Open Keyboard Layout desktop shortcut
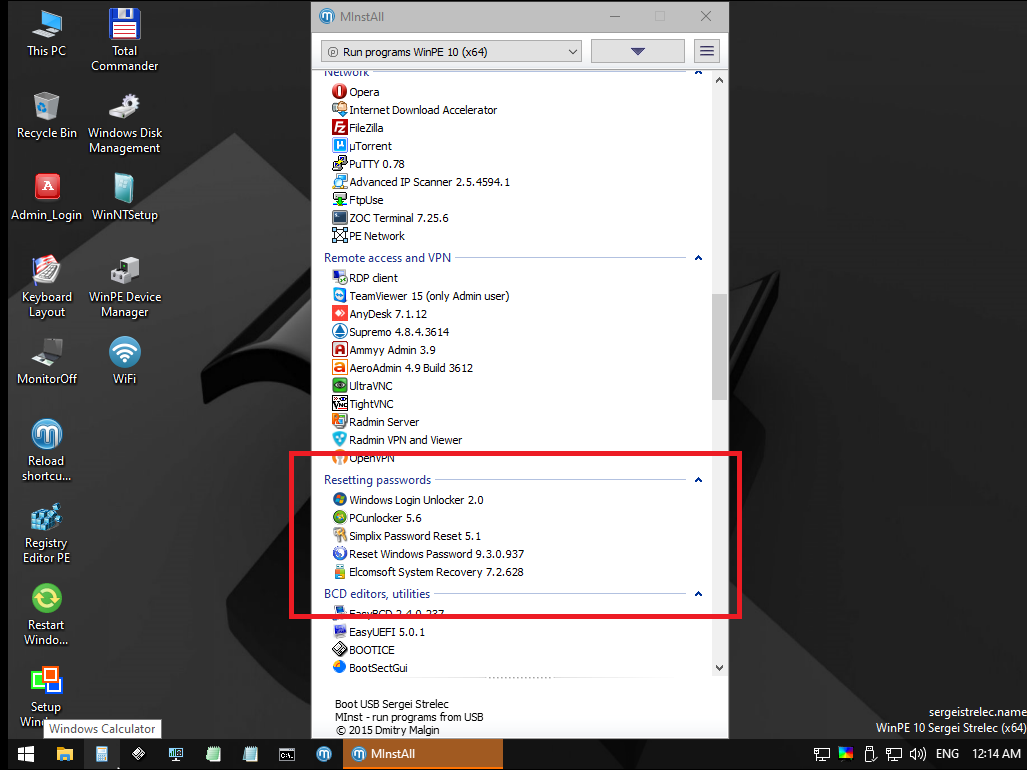Viewport: 1027px width, 770px height. point(47,286)
